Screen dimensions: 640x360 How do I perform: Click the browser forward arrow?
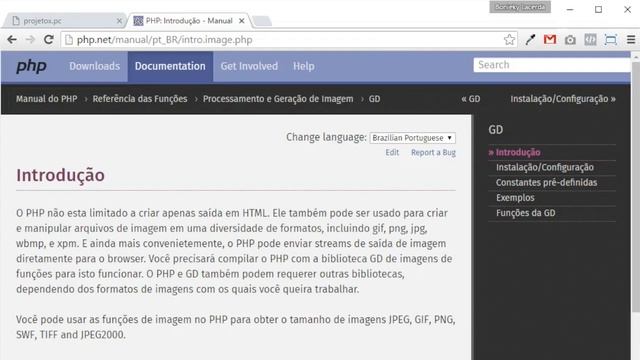pos(30,40)
